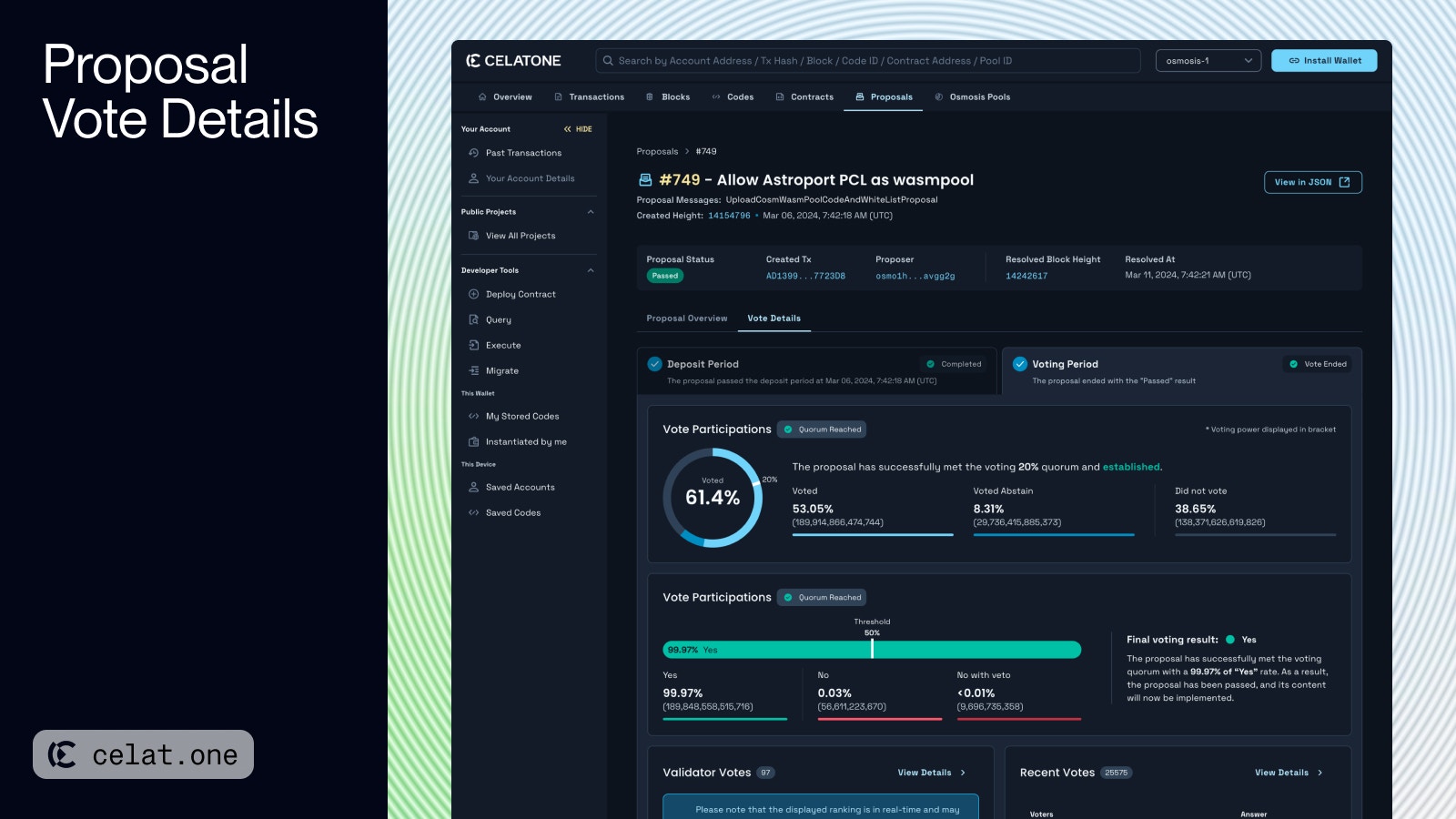Image resolution: width=1456 pixels, height=819 pixels.
Task: Open the Transactions tab
Action: point(589,96)
